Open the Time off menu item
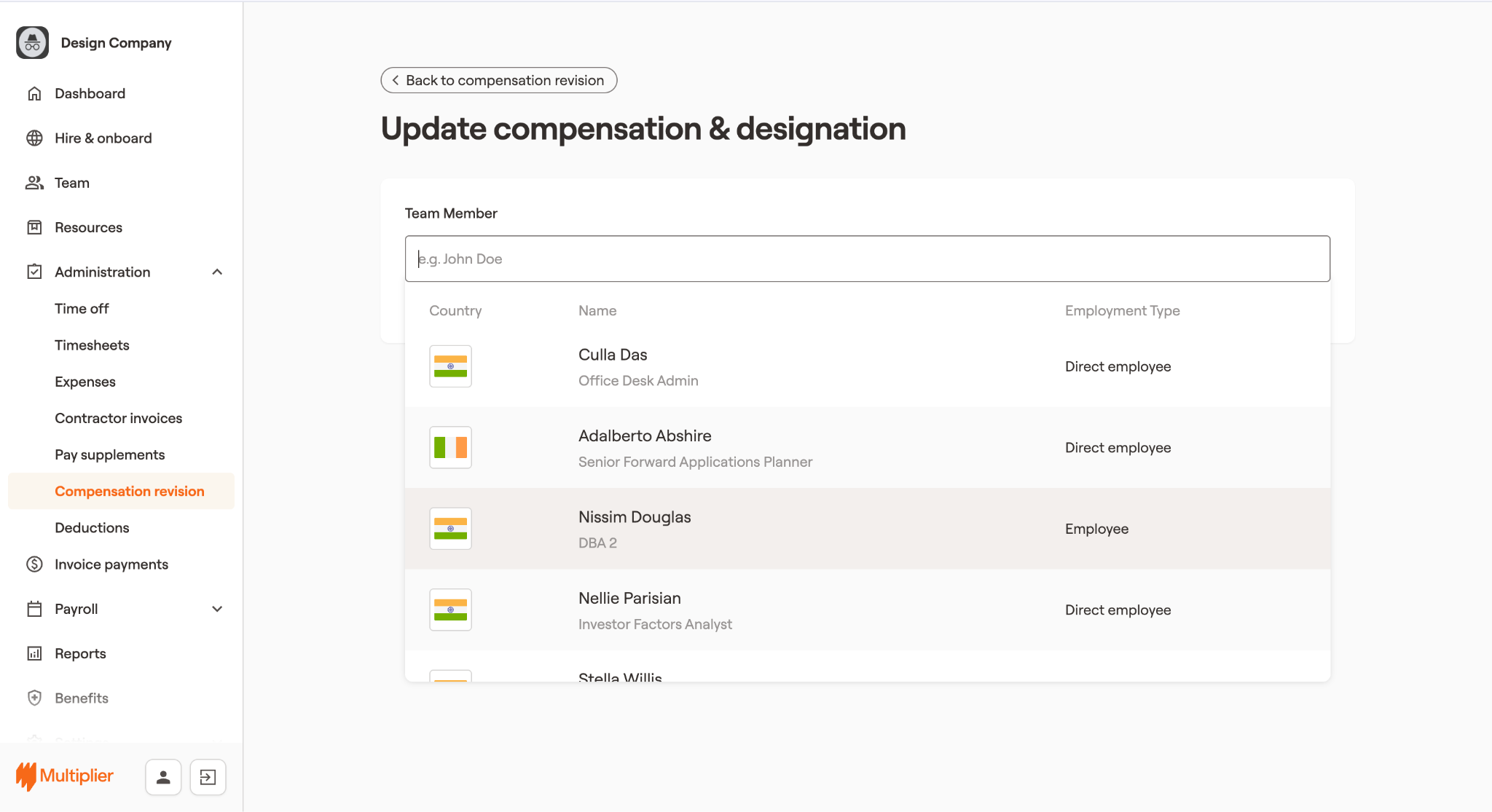Screen dimensions: 1492x812 point(82,309)
